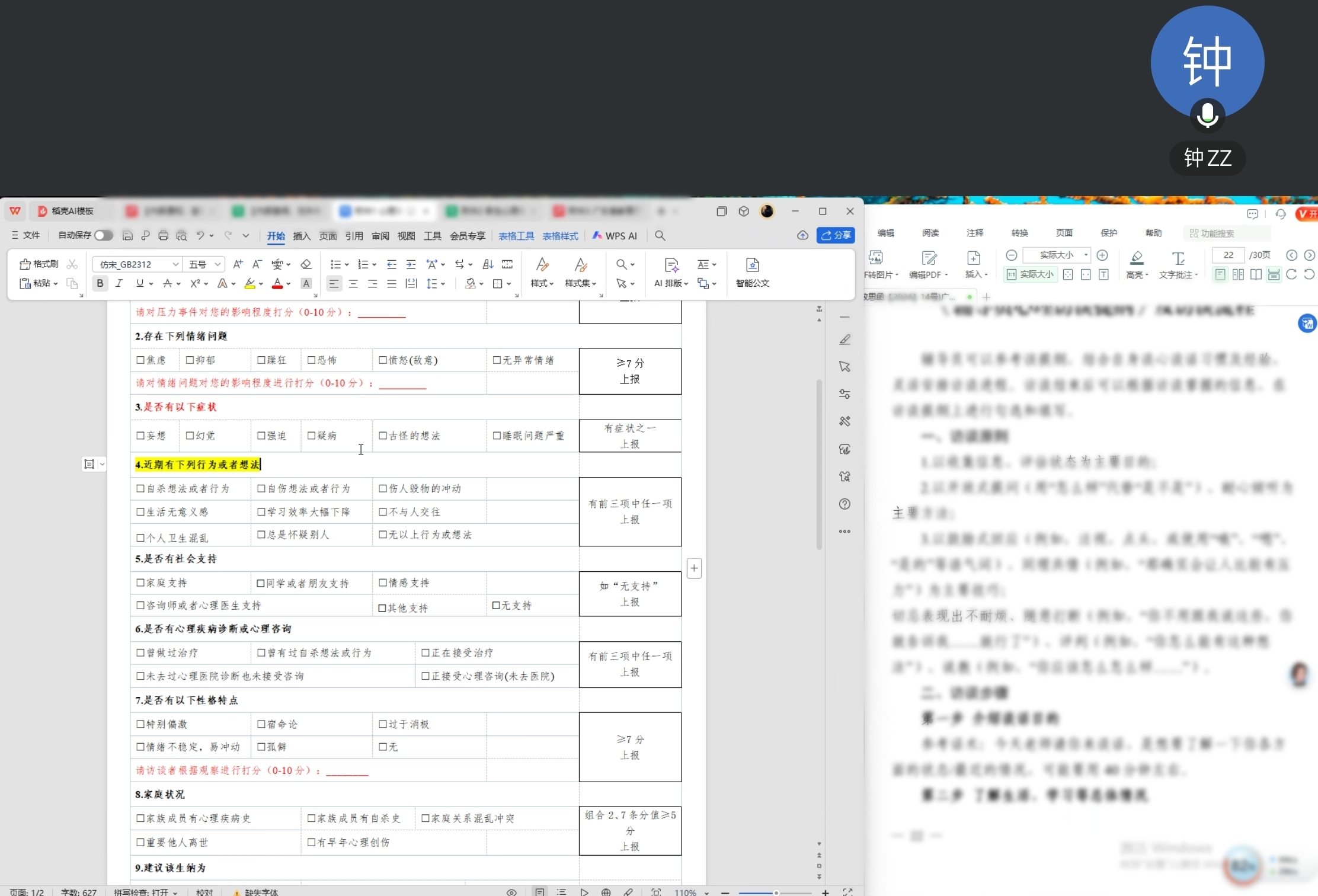Click zoom out minus icon in PDF window

coord(1012,255)
